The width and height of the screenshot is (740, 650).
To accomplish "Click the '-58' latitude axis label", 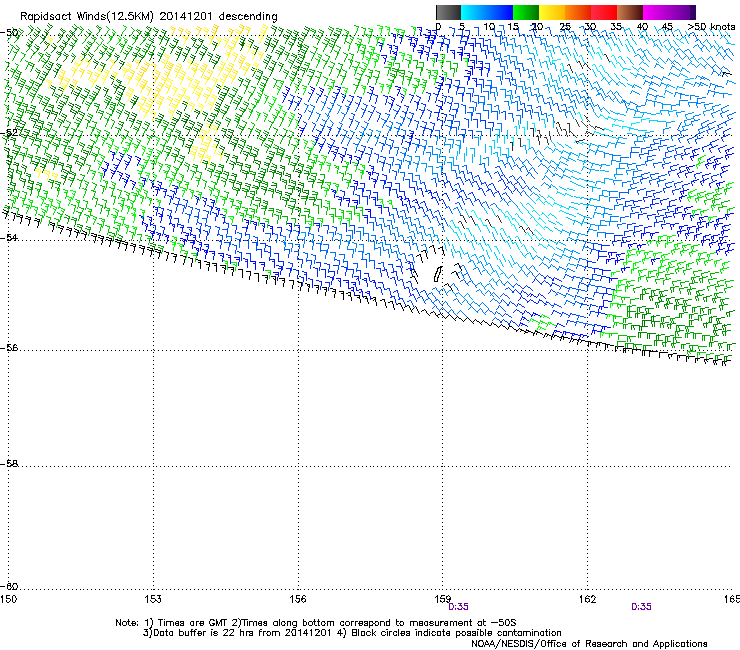I will pyautogui.click(x=9, y=464).
